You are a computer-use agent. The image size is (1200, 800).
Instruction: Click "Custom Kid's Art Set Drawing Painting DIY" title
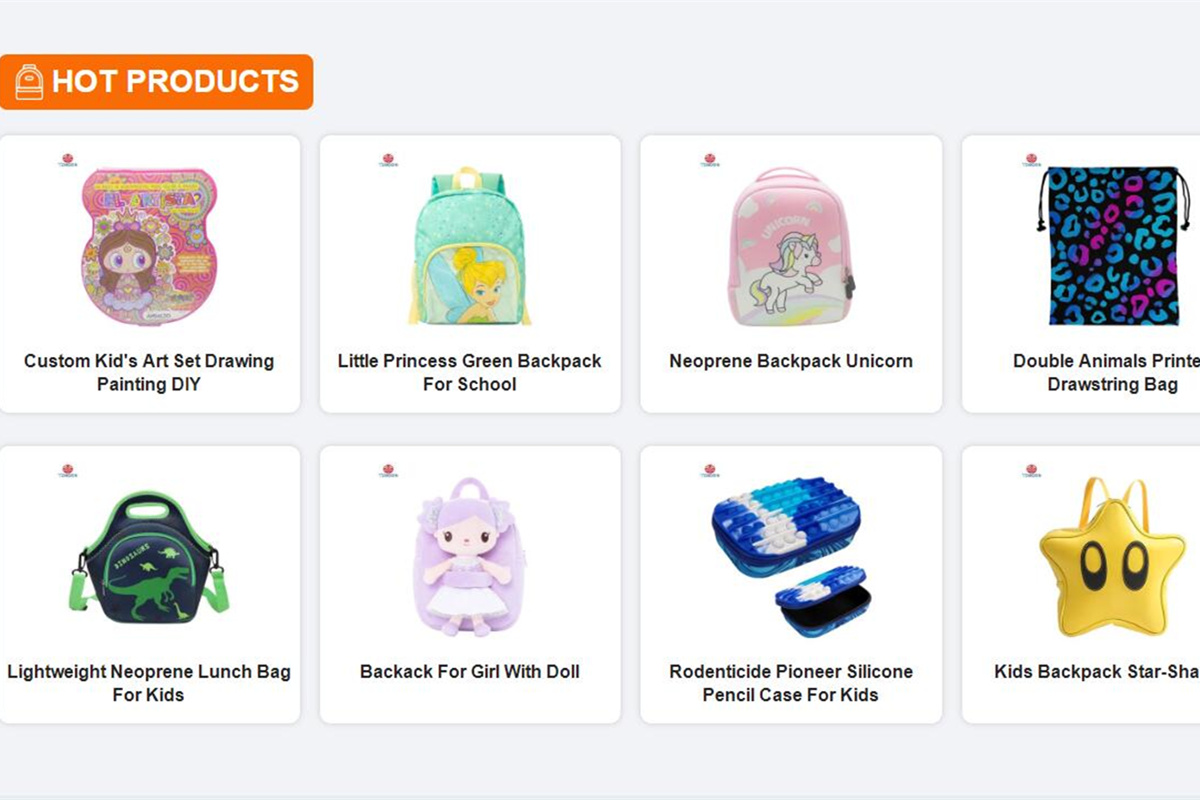point(149,372)
